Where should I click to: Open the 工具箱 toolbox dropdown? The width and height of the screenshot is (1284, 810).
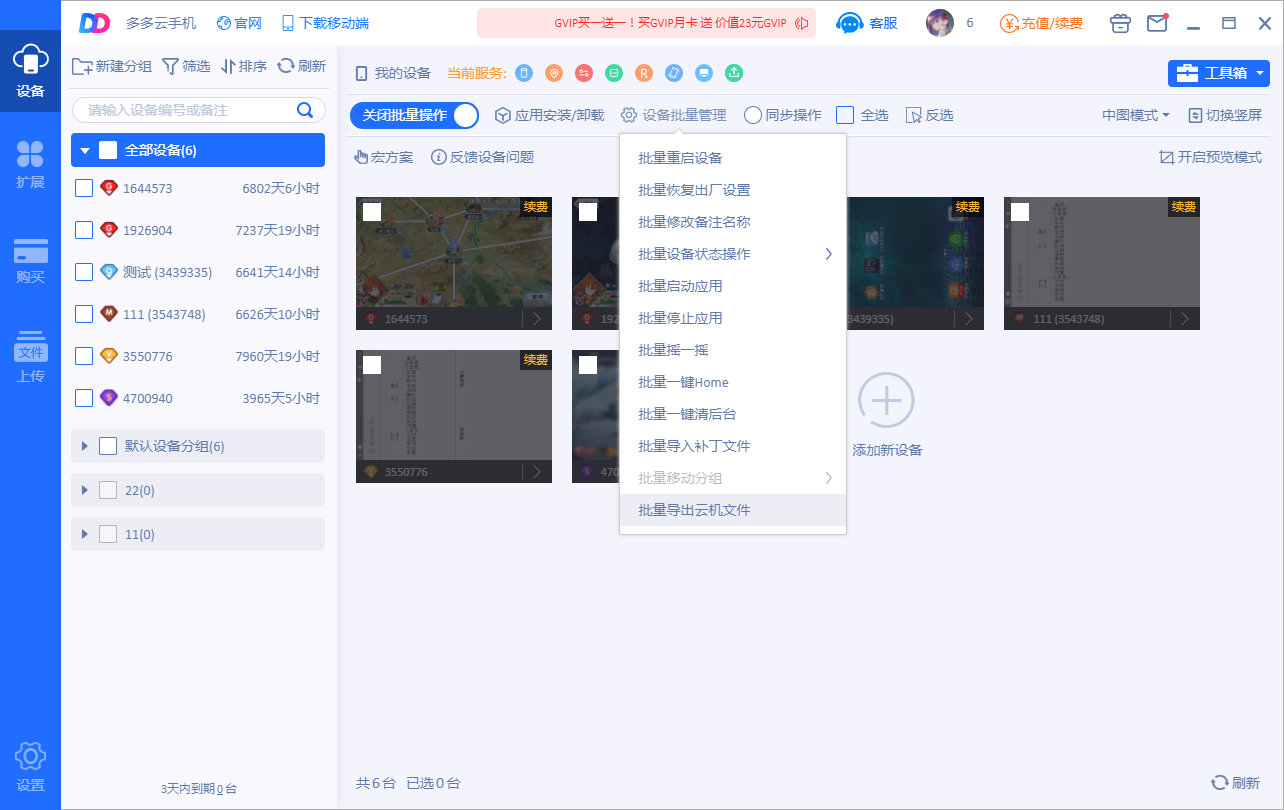click(x=1218, y=73)
